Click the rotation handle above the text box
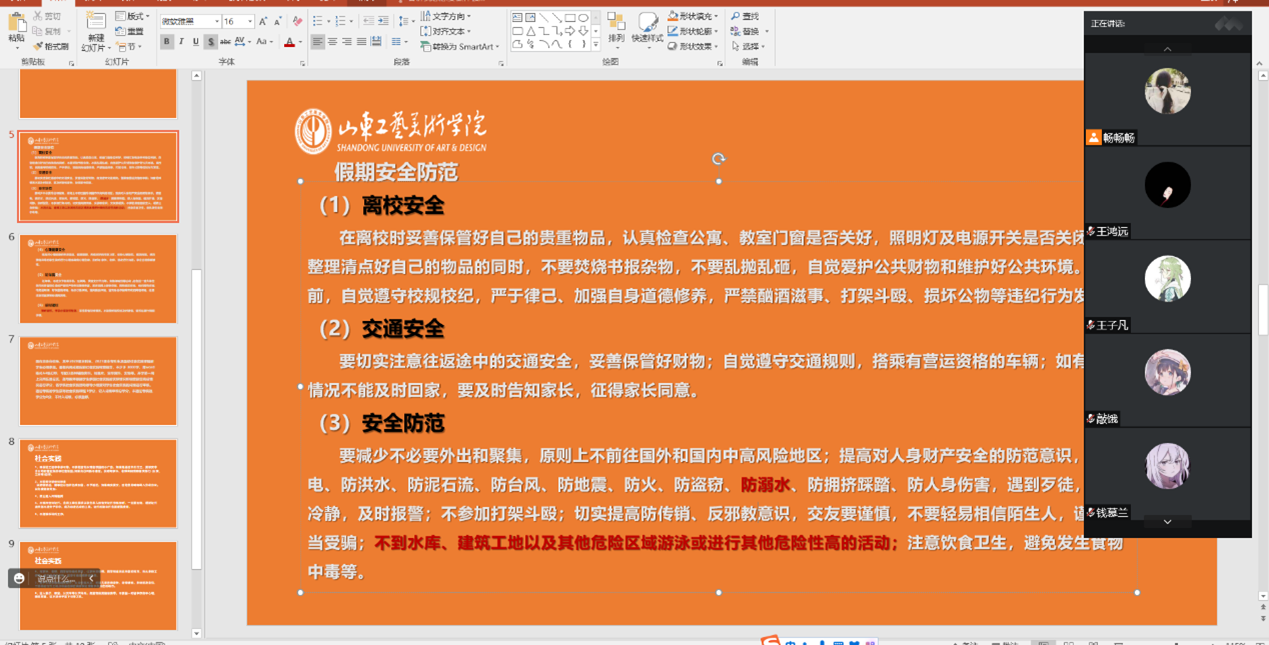Image resolution: width=1269 pixels, height=645 pixels. (718, 159)
